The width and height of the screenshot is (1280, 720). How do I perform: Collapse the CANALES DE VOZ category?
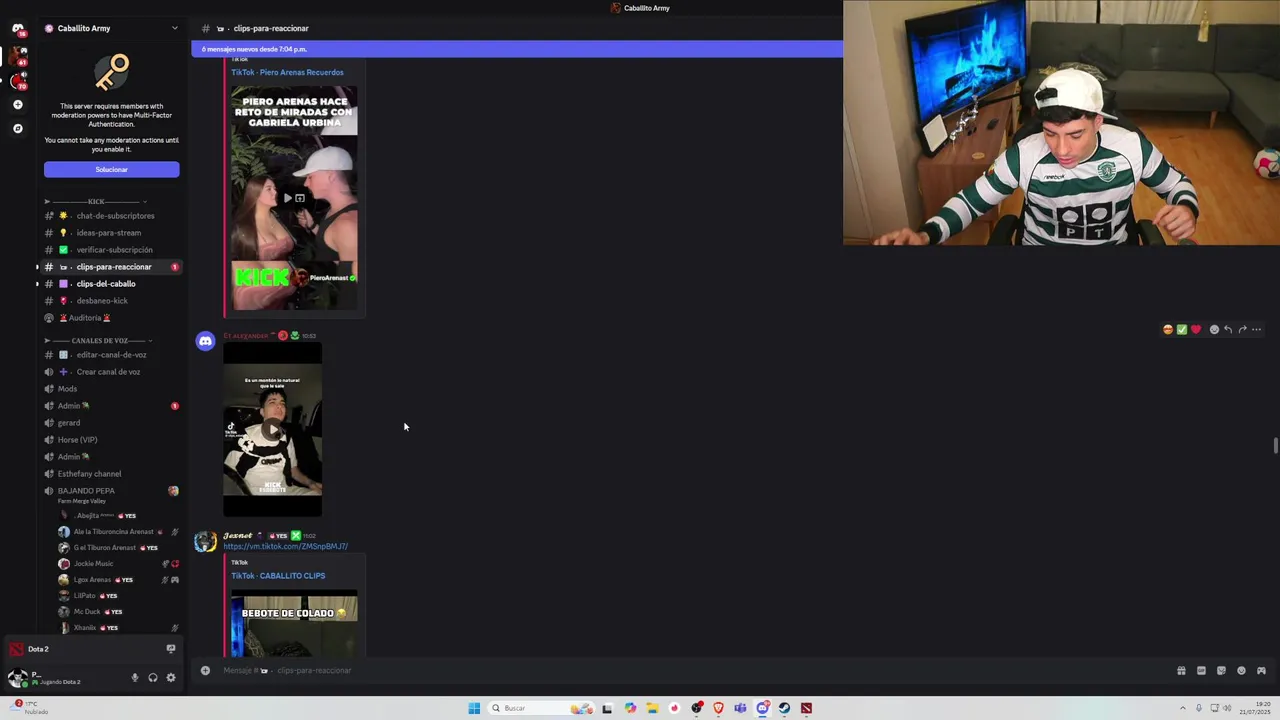(100, 341)
